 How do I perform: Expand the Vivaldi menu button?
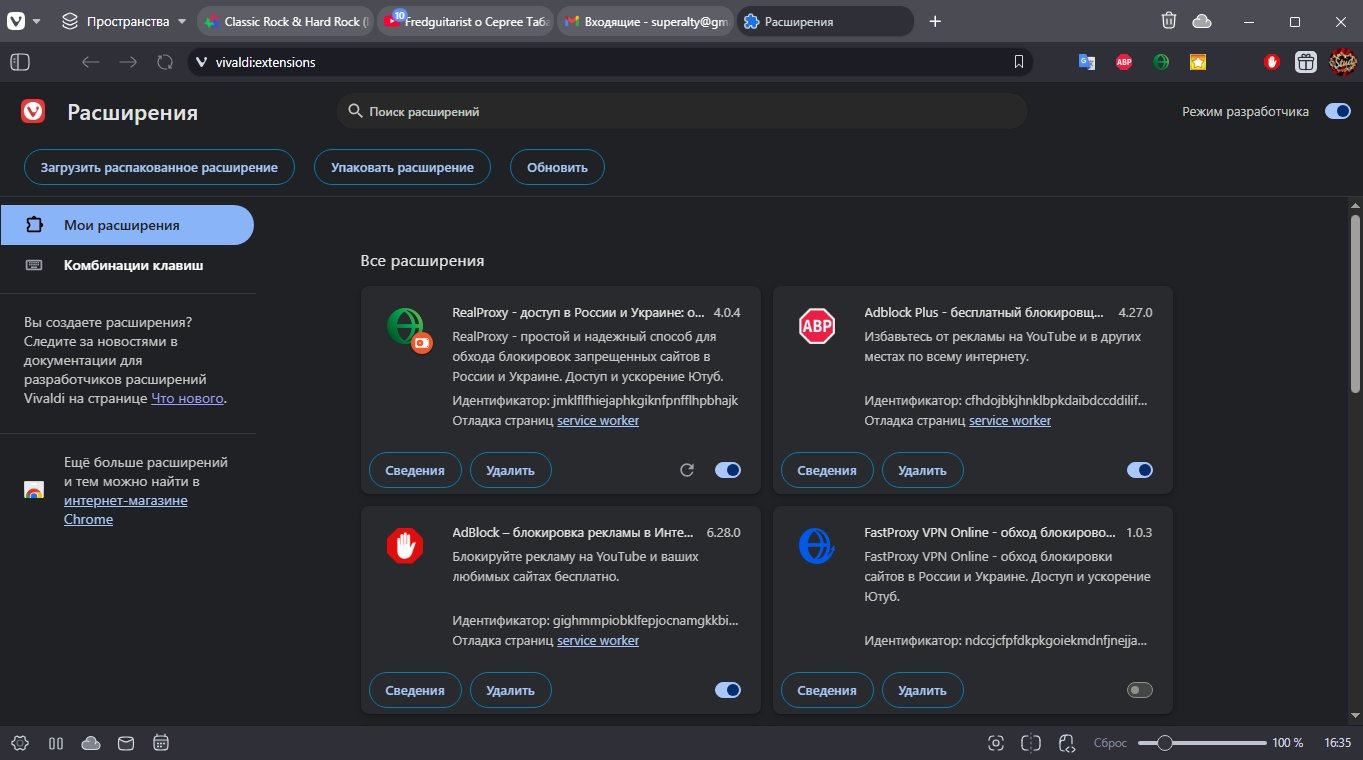pos(24,21)
